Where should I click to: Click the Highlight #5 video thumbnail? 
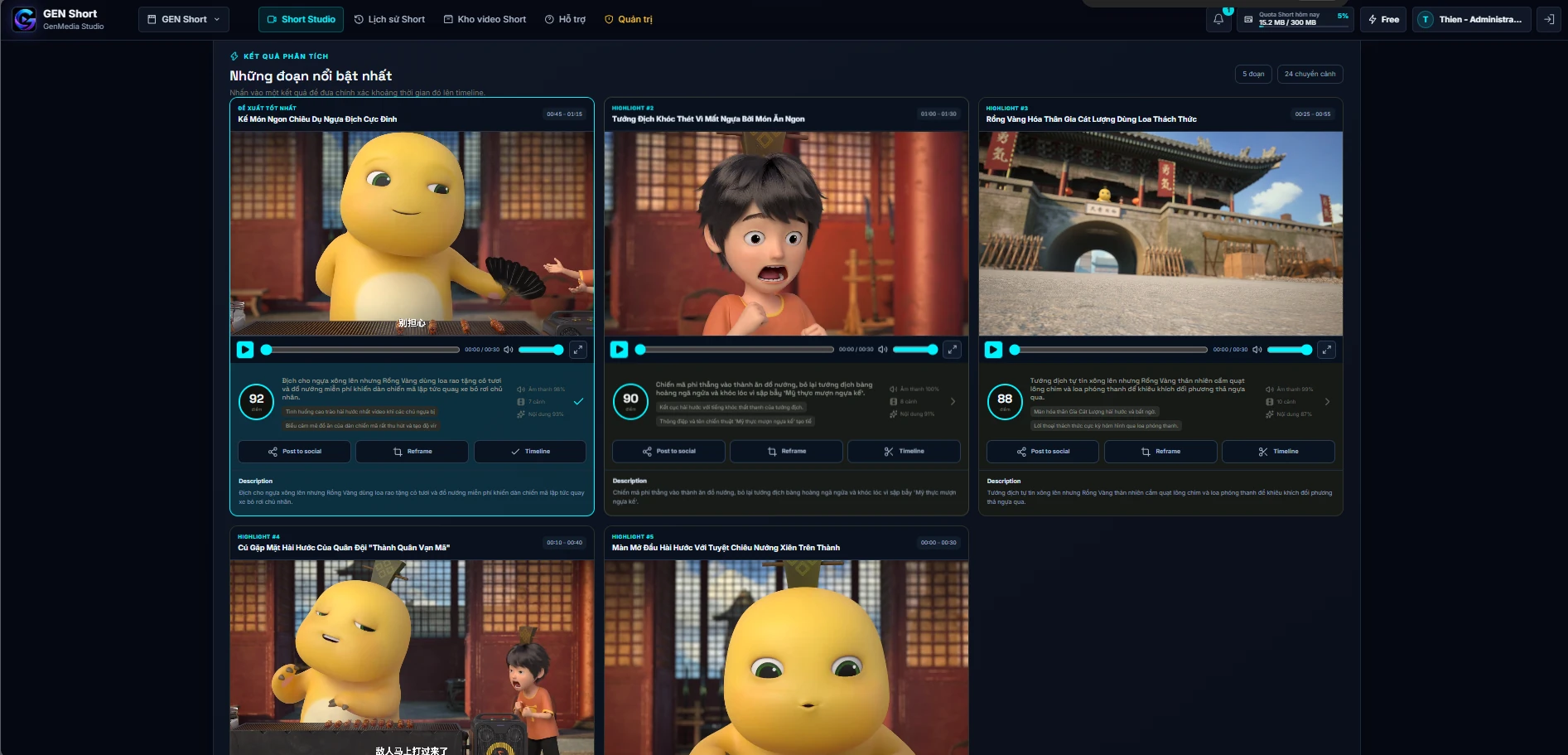(x=786, y=657)
